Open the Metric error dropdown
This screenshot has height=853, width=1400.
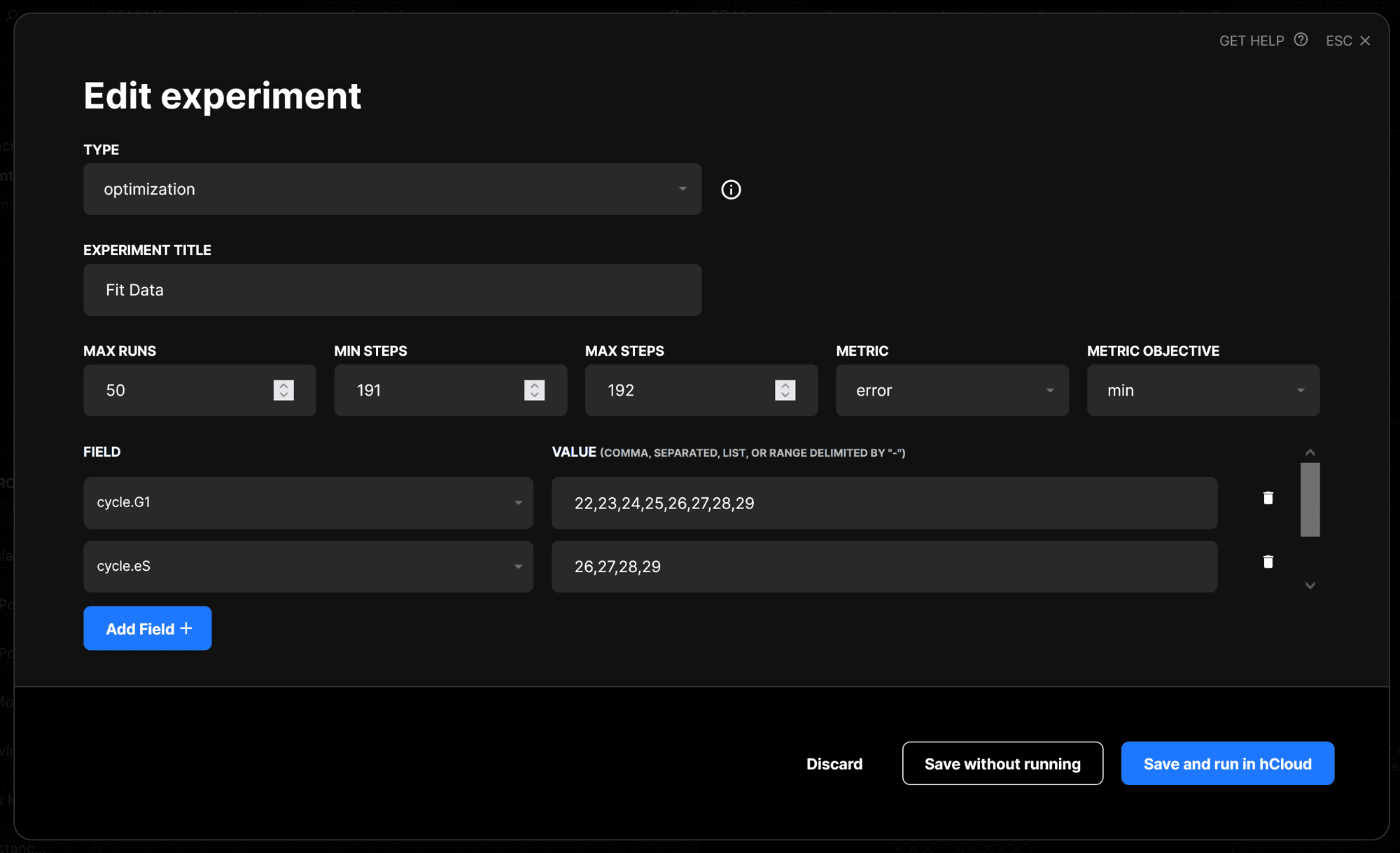[952, 390]
